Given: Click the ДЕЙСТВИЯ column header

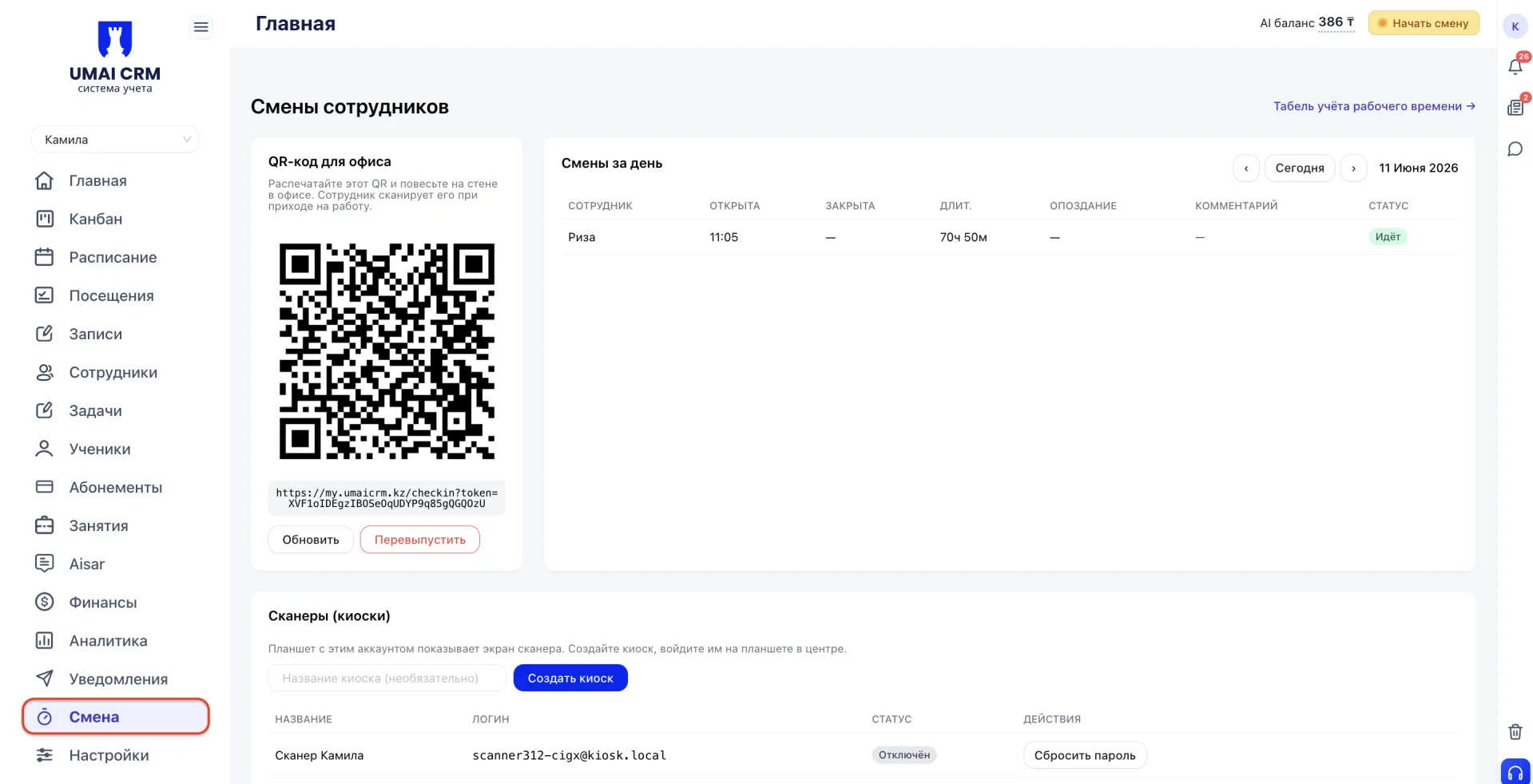Looking at the screenshot, I should click(1052, 719).
